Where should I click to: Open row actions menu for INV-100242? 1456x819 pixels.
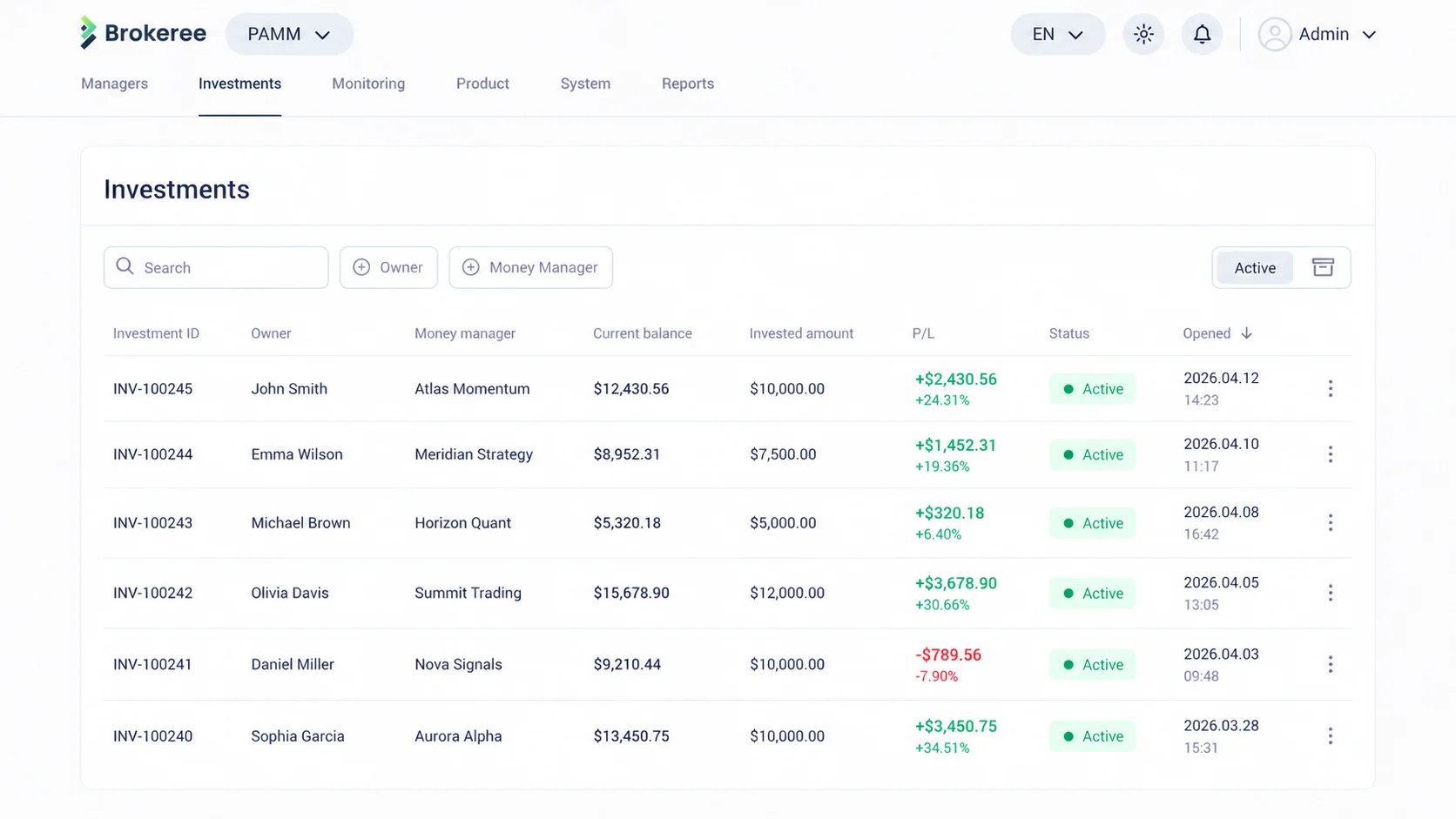point(1330,593)
